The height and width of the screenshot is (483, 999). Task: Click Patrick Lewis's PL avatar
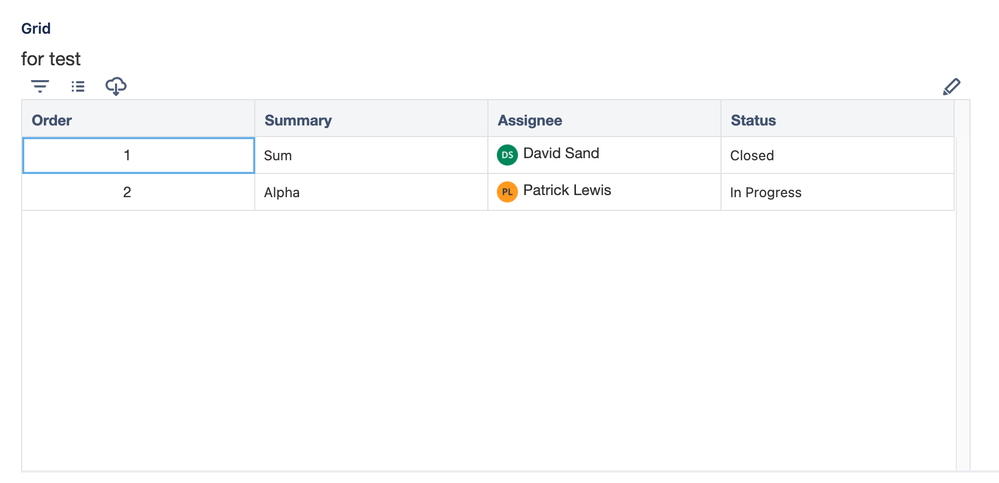(x=507, y=192)
